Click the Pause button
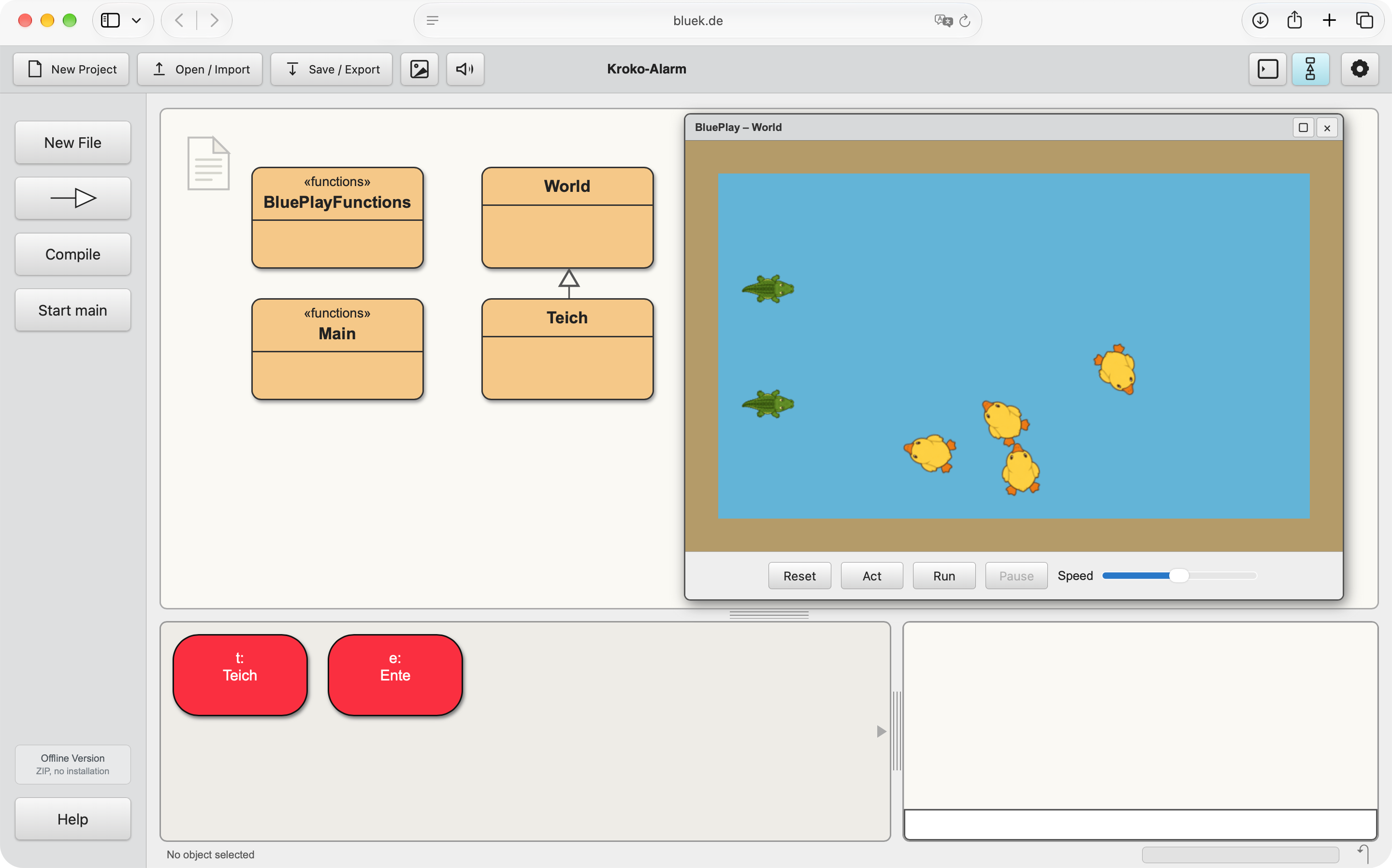 [1016, 576]
